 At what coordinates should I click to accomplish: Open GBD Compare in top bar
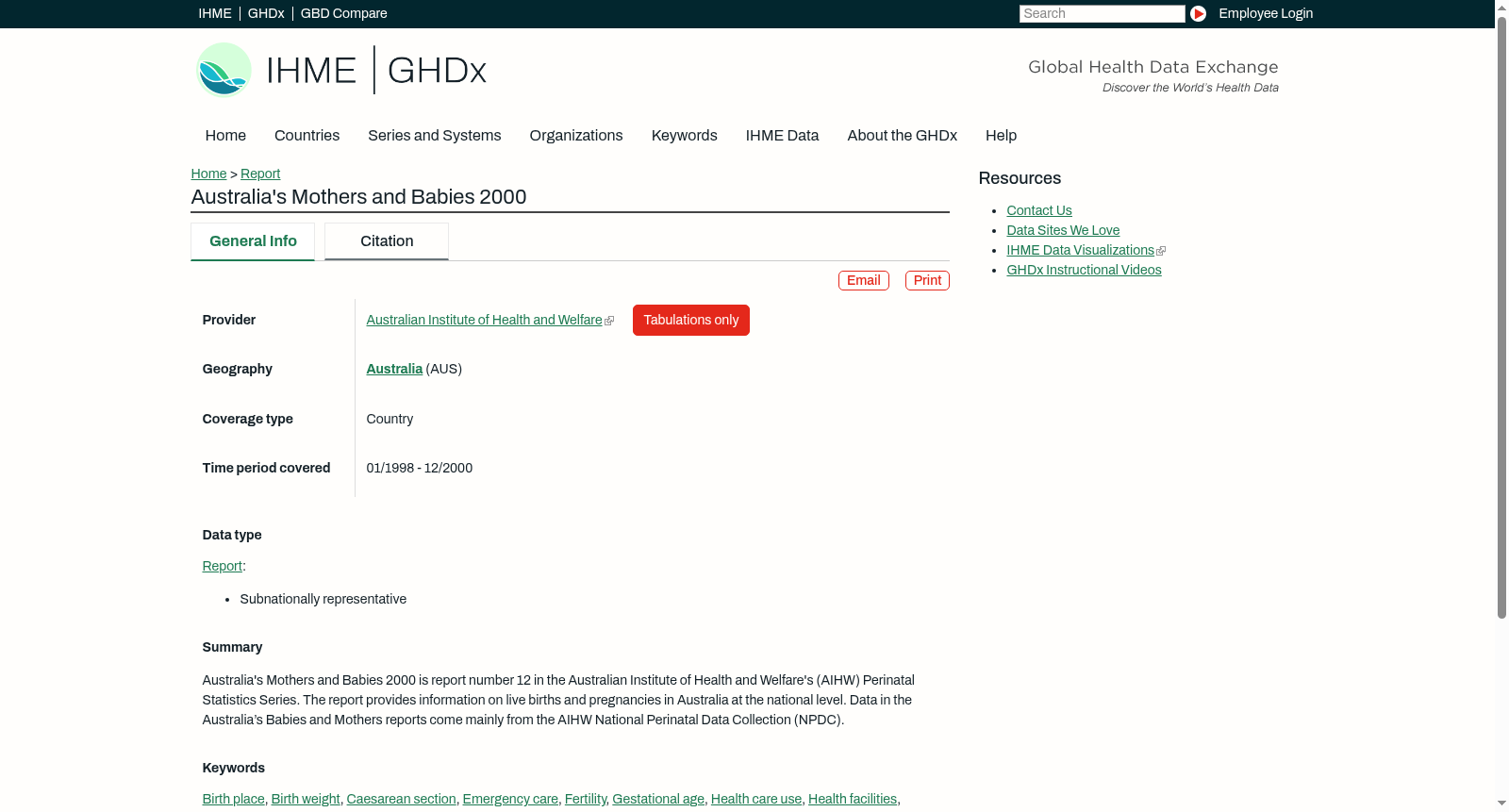(x=344, y=13)
